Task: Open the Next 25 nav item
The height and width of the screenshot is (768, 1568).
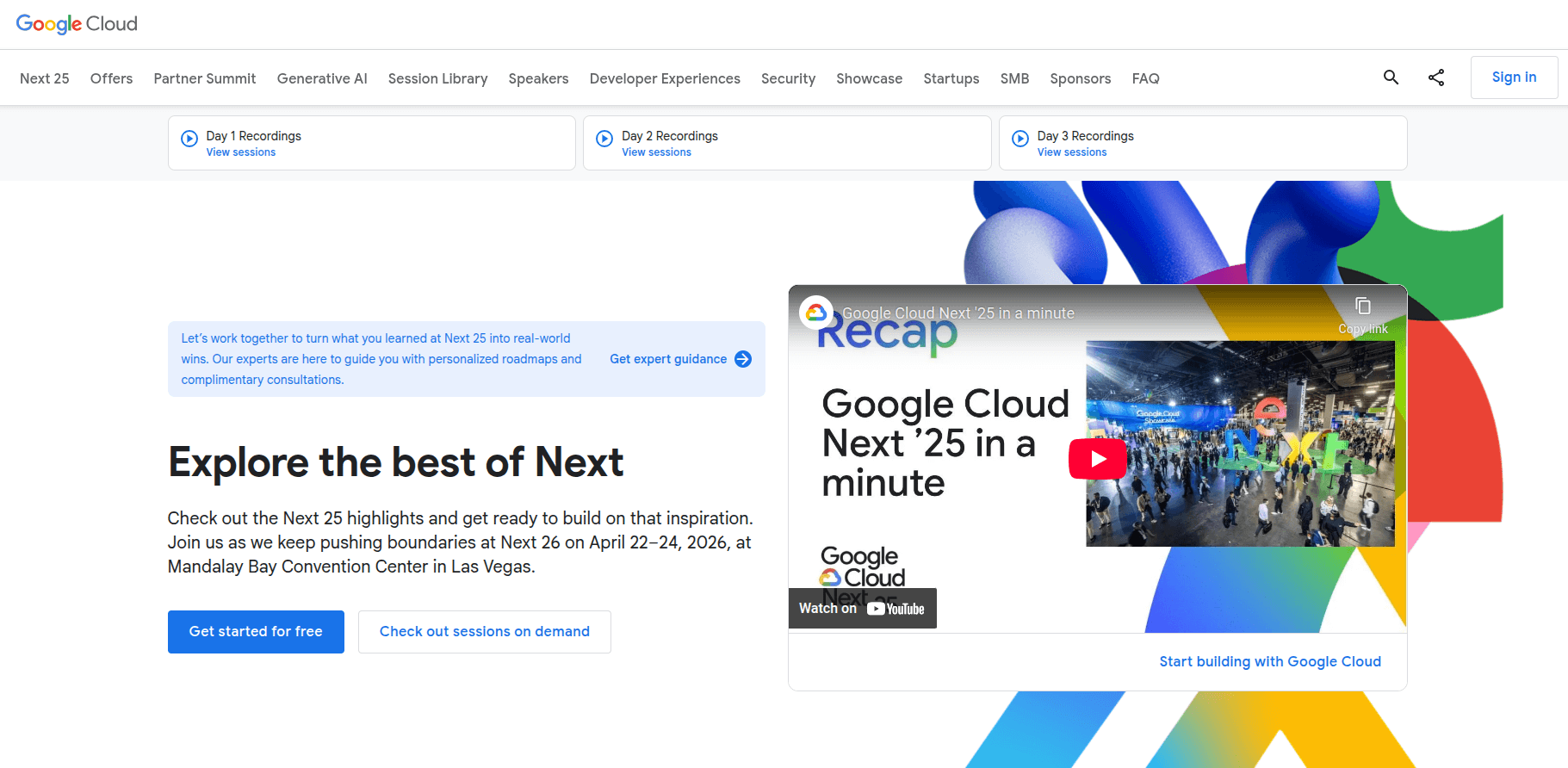Action: point(45,78)
